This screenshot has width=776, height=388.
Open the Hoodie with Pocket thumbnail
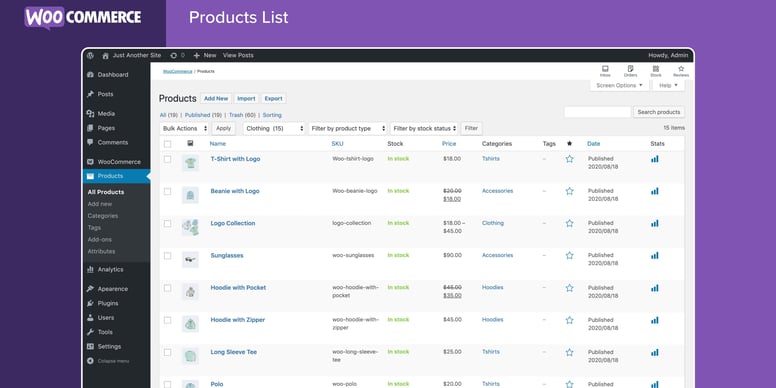pyautogui.click(x=190, y=291)
